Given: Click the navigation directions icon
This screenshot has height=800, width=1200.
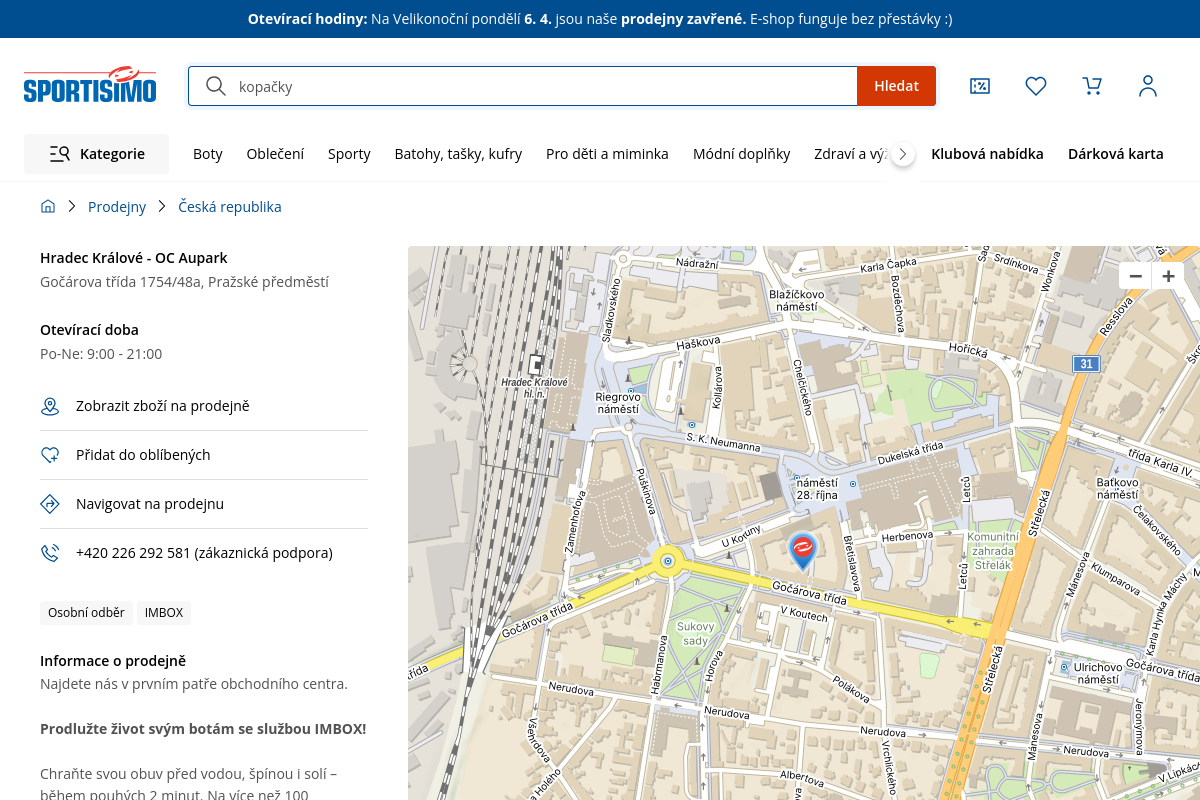Looking at the screenshot, I should point(50,504).
